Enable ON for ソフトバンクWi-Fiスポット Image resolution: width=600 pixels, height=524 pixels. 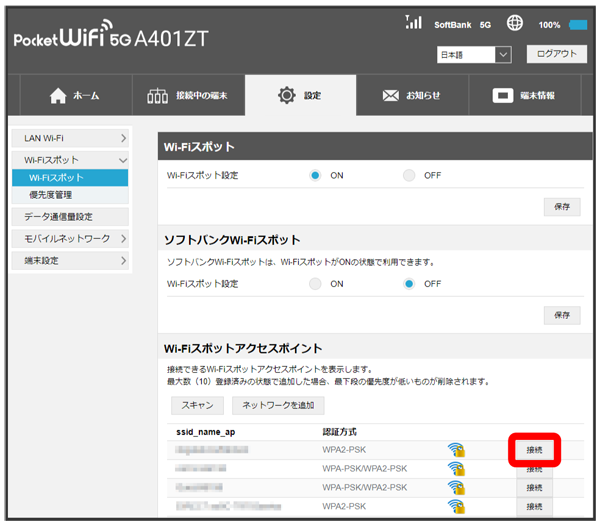pyautogui.click(x=315, y=284)
